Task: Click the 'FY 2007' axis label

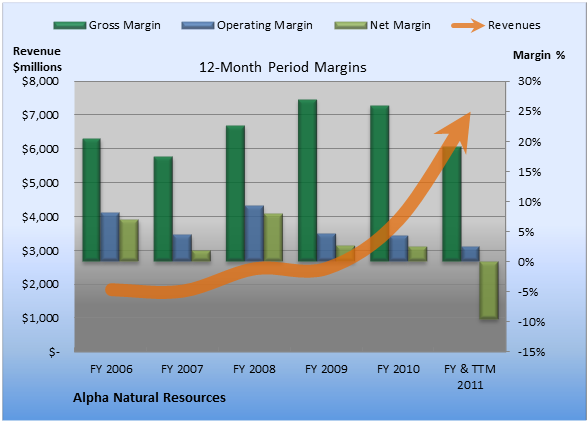Action: point(182,369)
